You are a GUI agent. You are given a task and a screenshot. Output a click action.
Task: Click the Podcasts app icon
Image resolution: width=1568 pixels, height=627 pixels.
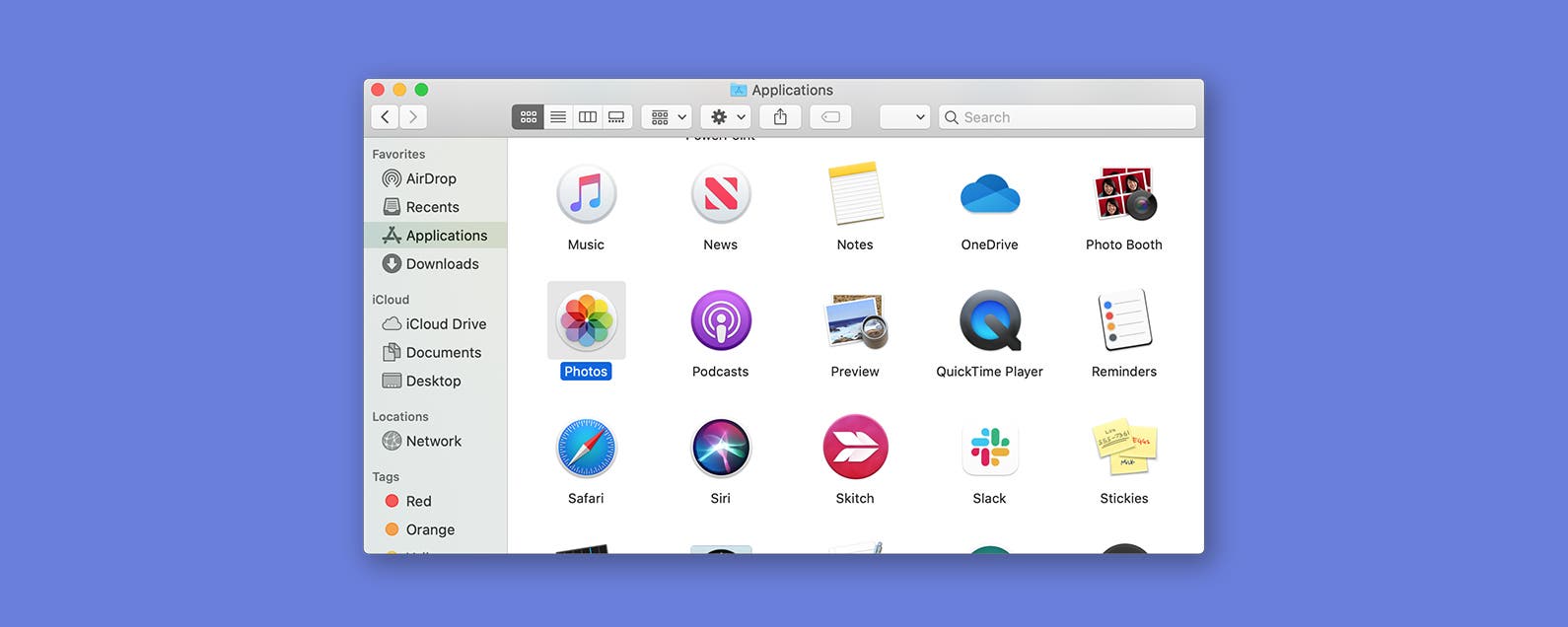coord(721,320)
